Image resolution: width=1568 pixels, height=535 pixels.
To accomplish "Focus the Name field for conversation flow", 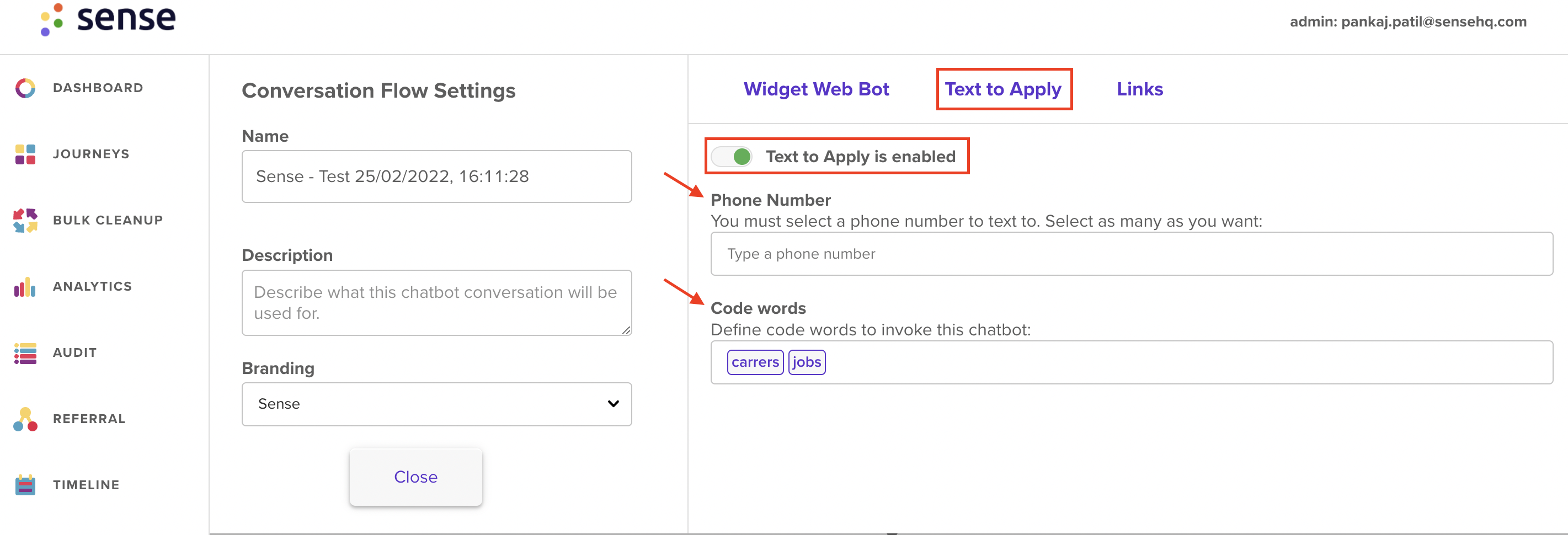I will point(436,176).
